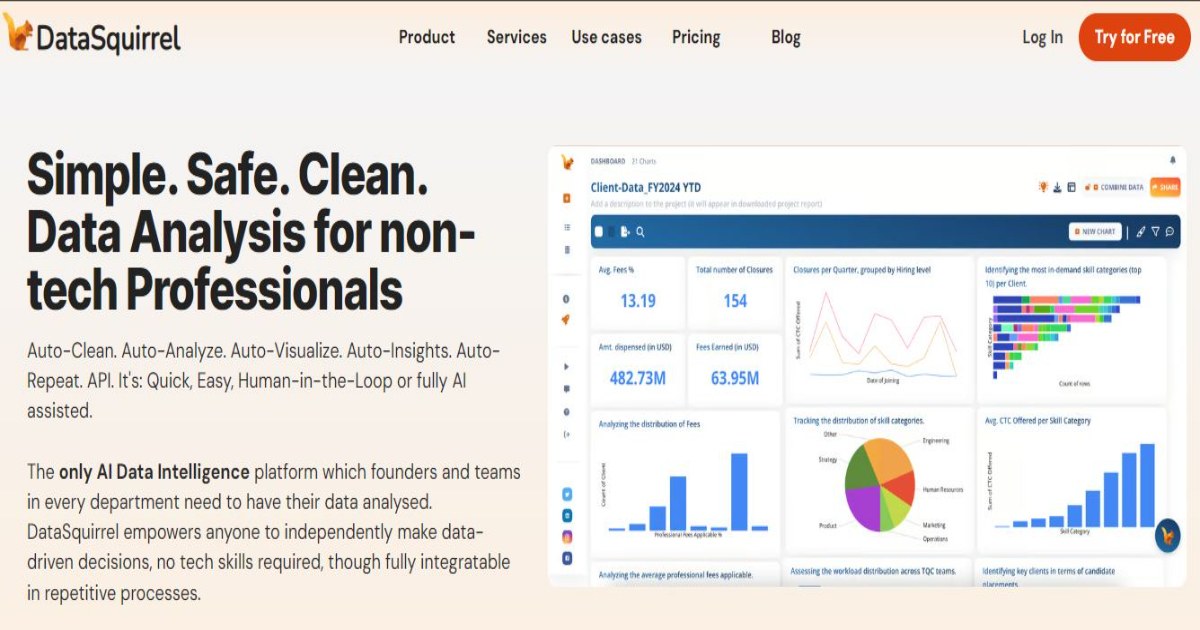Click the DASHBOARD breadcrumb label
The height and width of the screenshot is (630, 1200).
[608, 161]
